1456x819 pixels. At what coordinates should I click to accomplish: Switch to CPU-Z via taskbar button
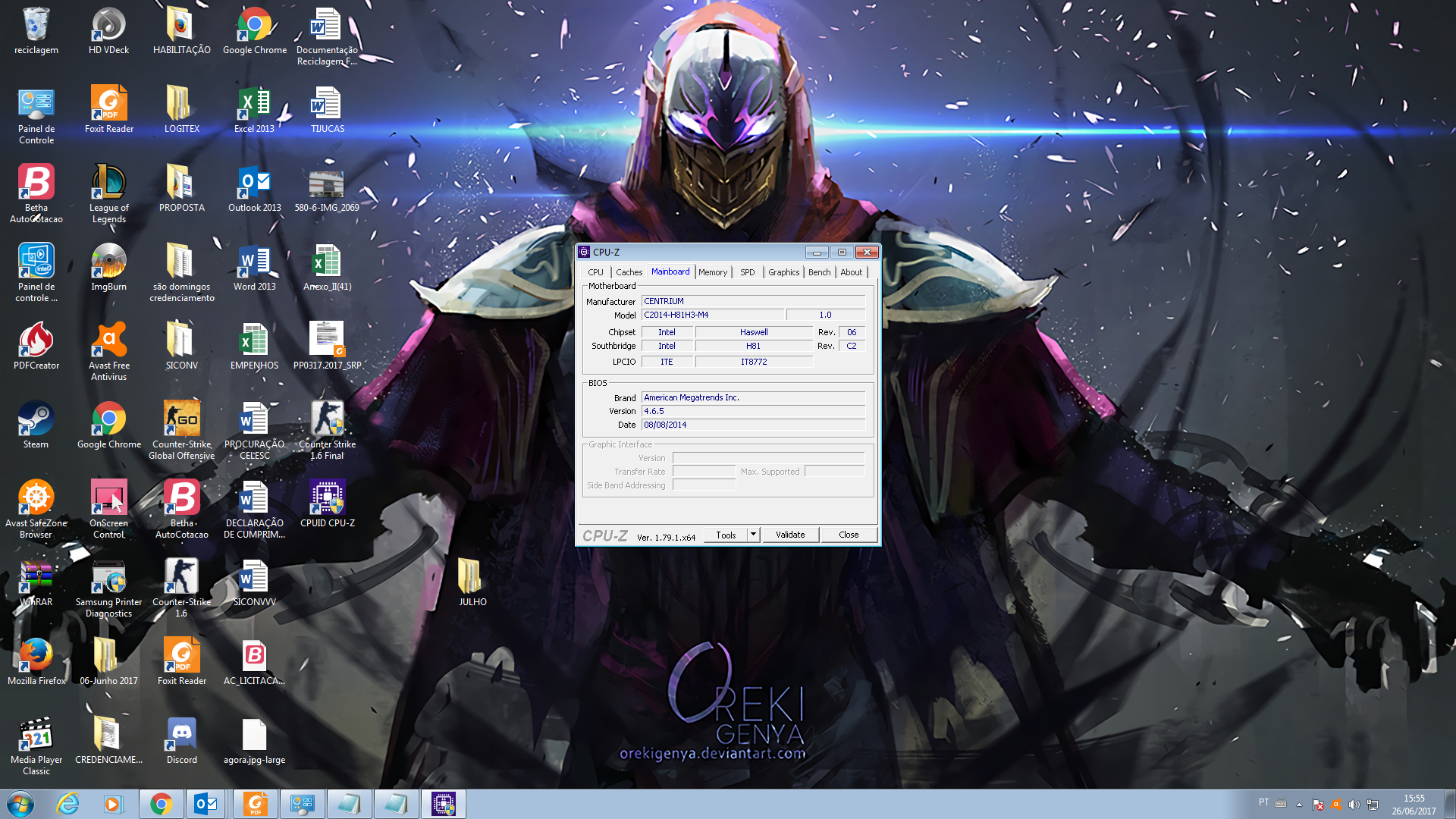click(x=443, y=804)
